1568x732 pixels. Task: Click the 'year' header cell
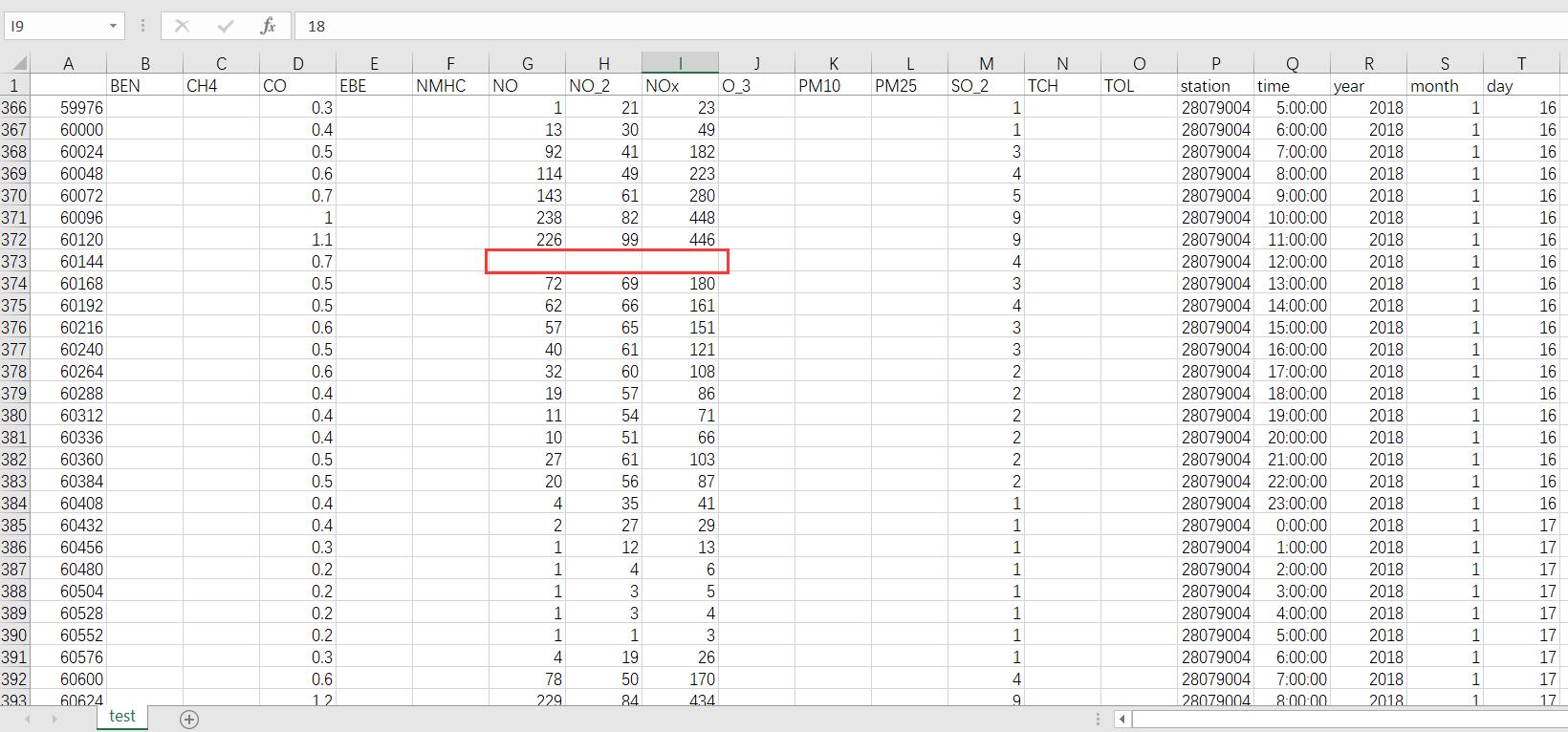pyautogui.click(x=1368, y=86)
